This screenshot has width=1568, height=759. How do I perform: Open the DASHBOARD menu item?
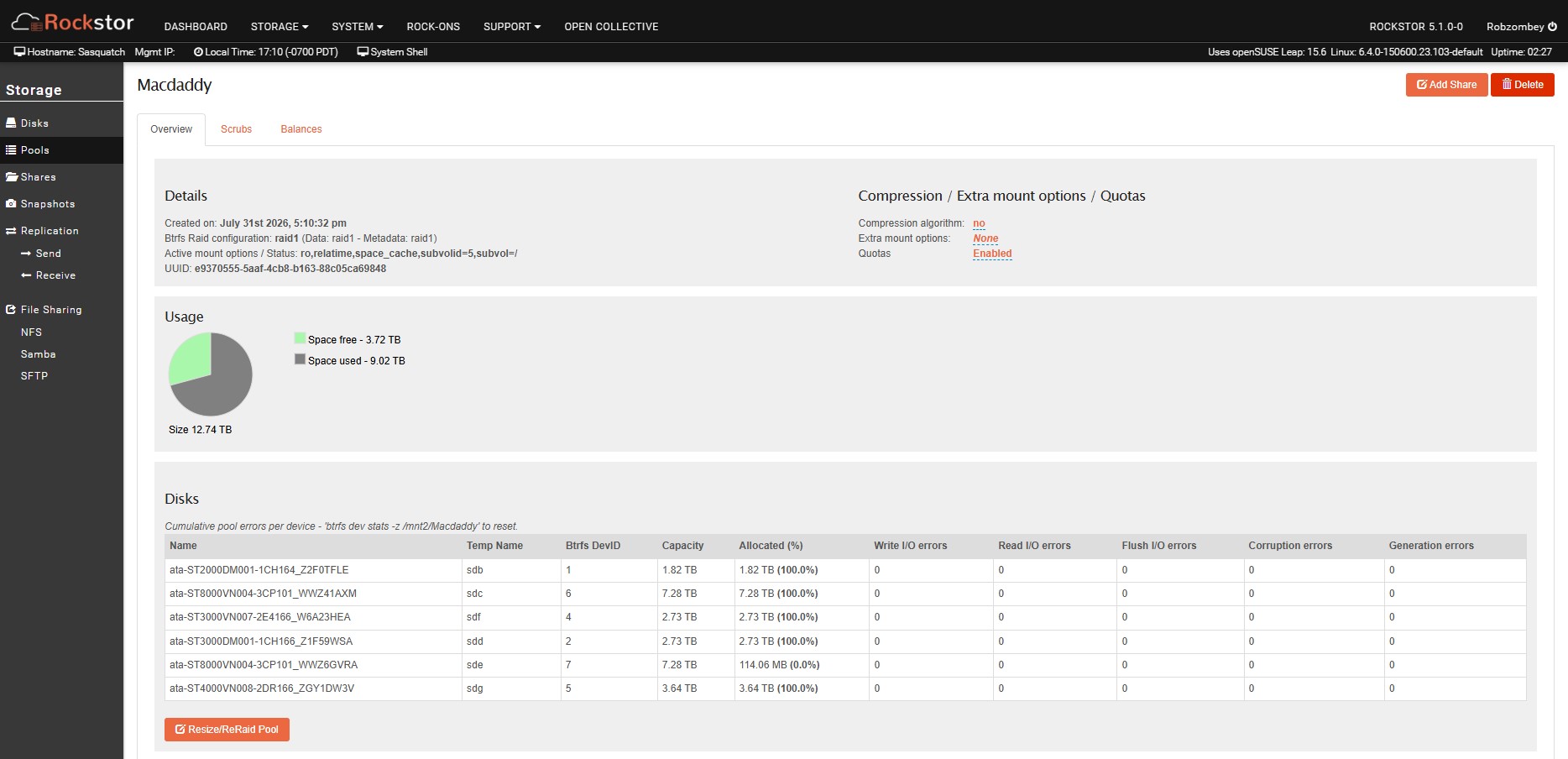click(x=196, y=26)
